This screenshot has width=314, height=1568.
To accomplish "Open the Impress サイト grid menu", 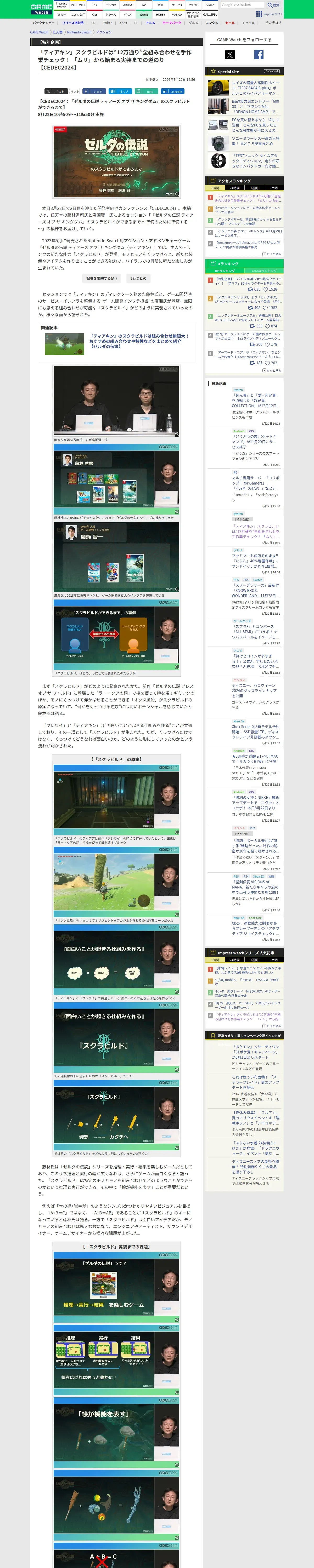I will tap(269, 14).
